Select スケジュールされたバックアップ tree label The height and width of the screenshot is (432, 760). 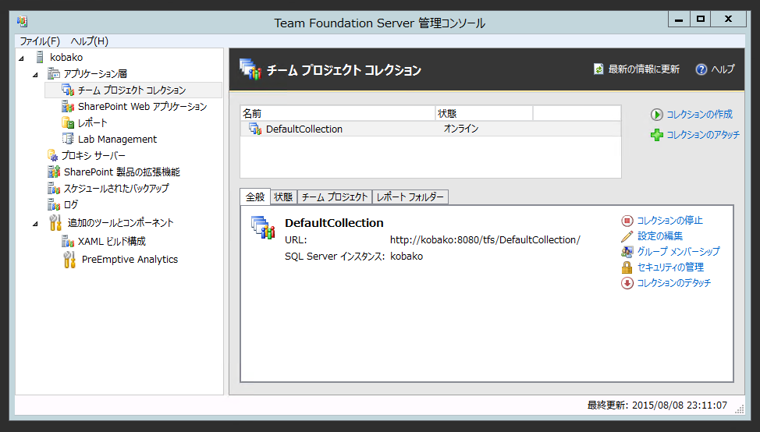point(116,188)
